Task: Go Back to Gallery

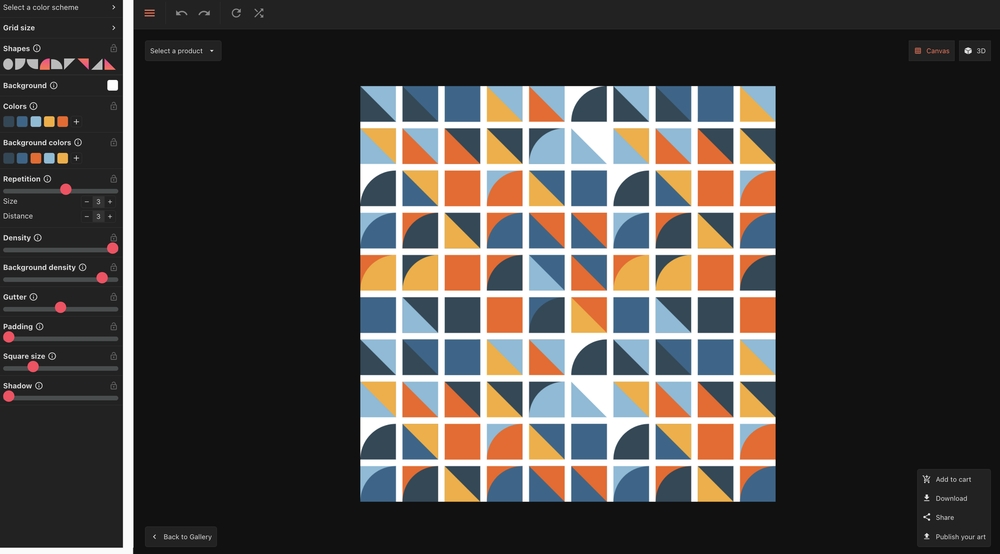Action: click(181, 537)
